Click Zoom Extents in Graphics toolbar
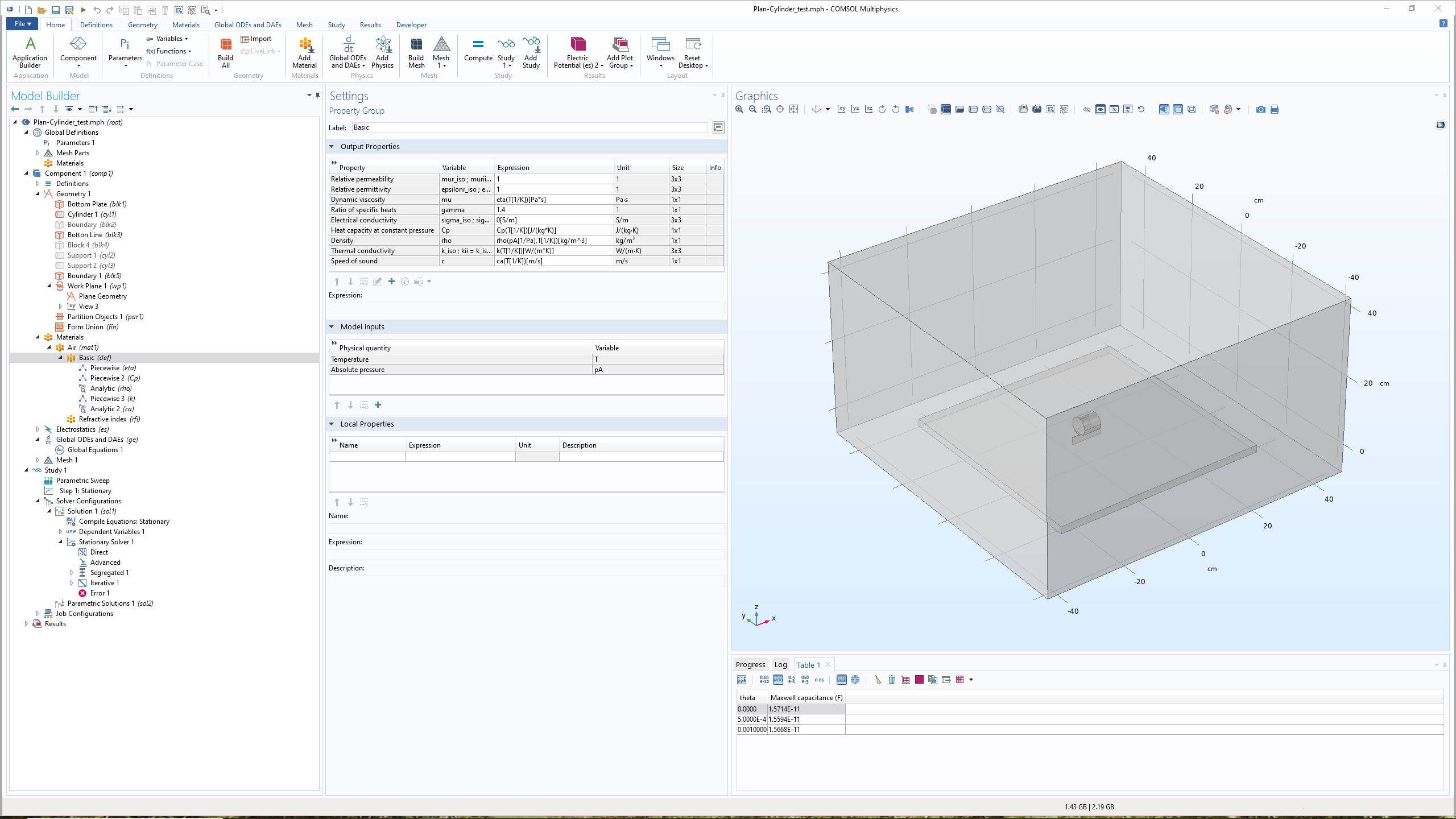 tap(793, 109)
